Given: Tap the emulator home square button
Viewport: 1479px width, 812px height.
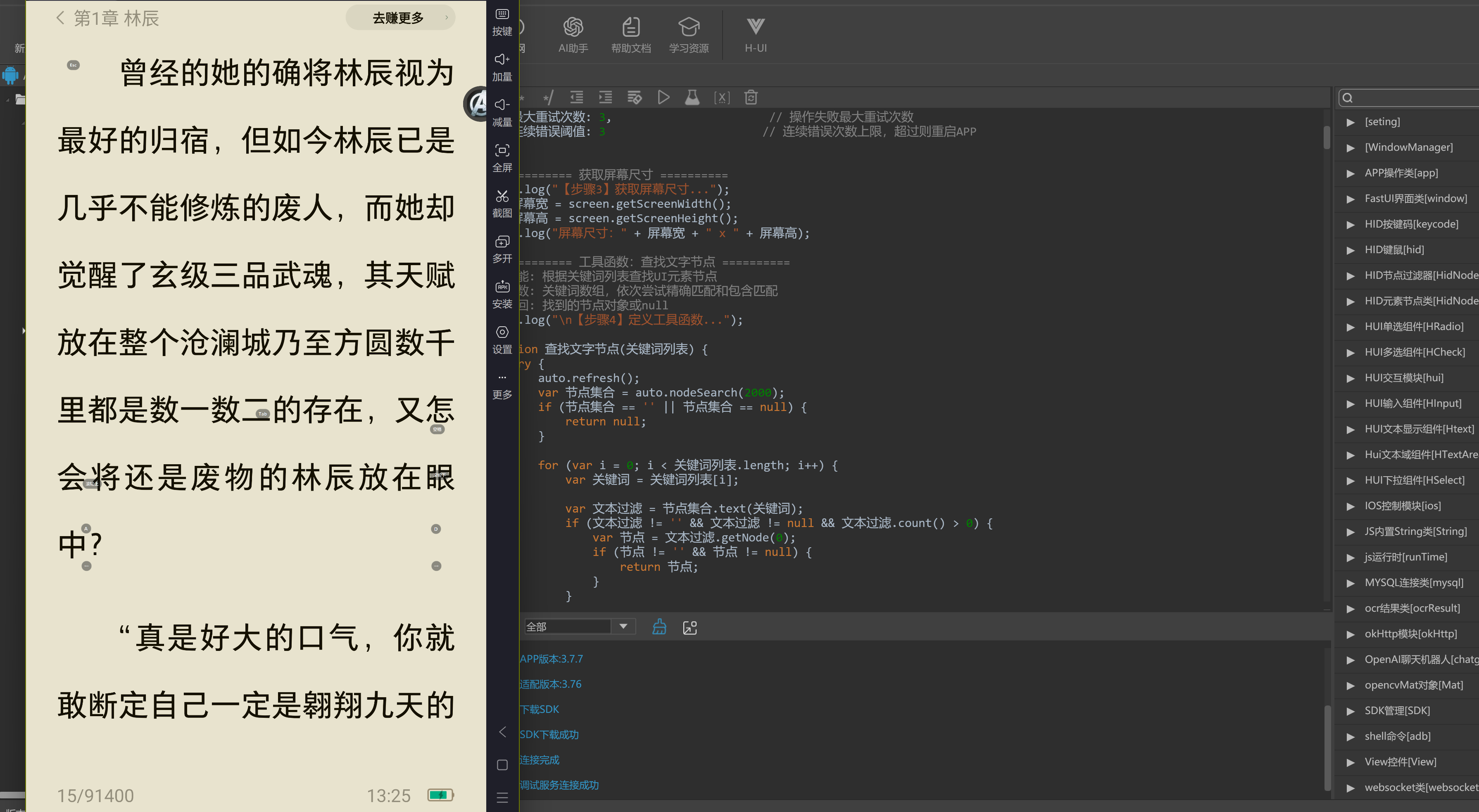Looking at the screenshot, I should pyautogui.click(x=502, y=765).
